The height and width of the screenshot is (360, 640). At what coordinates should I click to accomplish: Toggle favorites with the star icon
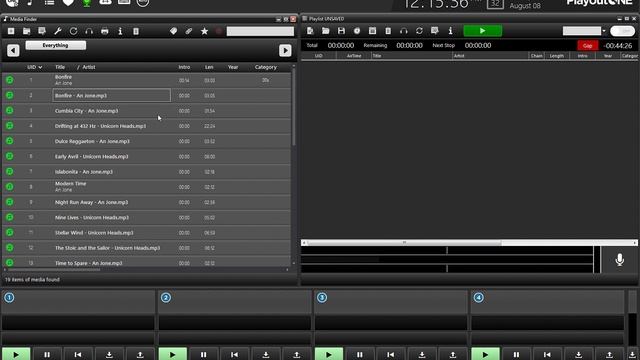204,31
